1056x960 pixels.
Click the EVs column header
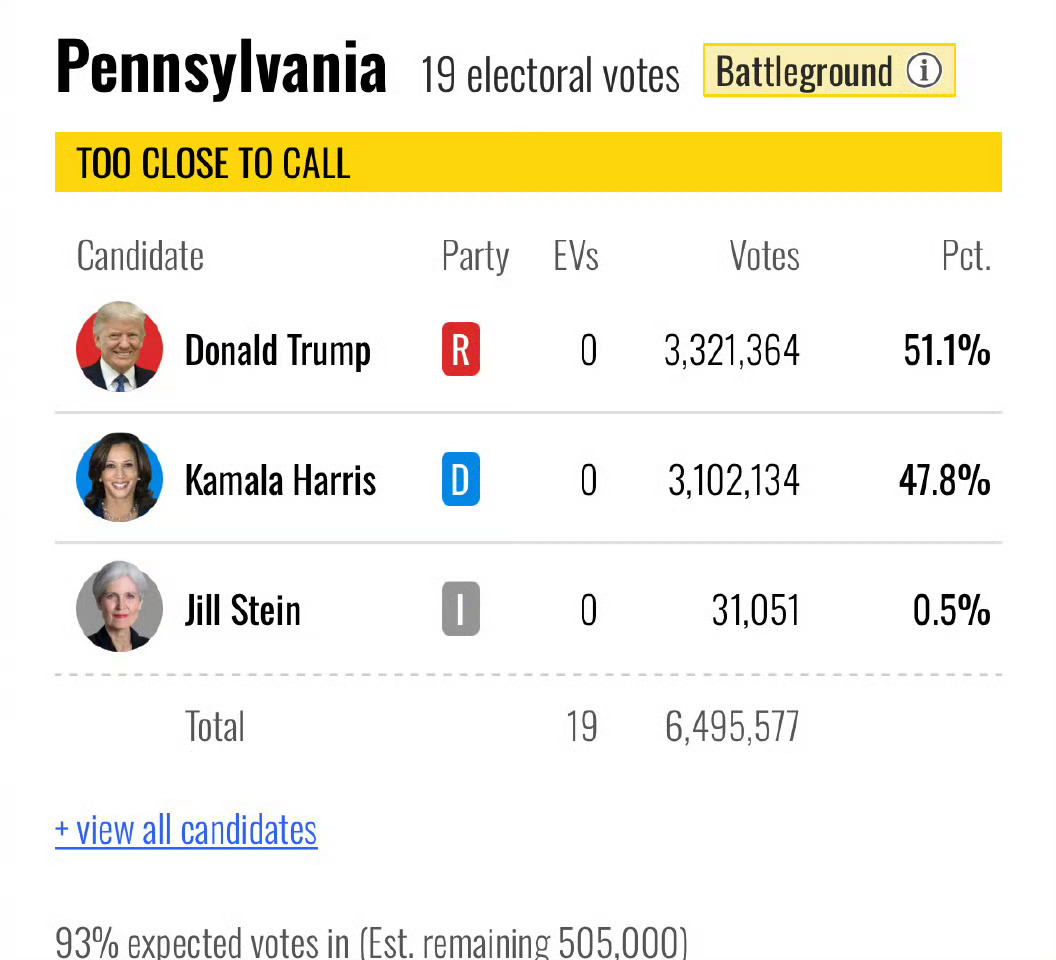tap(576, 256)
